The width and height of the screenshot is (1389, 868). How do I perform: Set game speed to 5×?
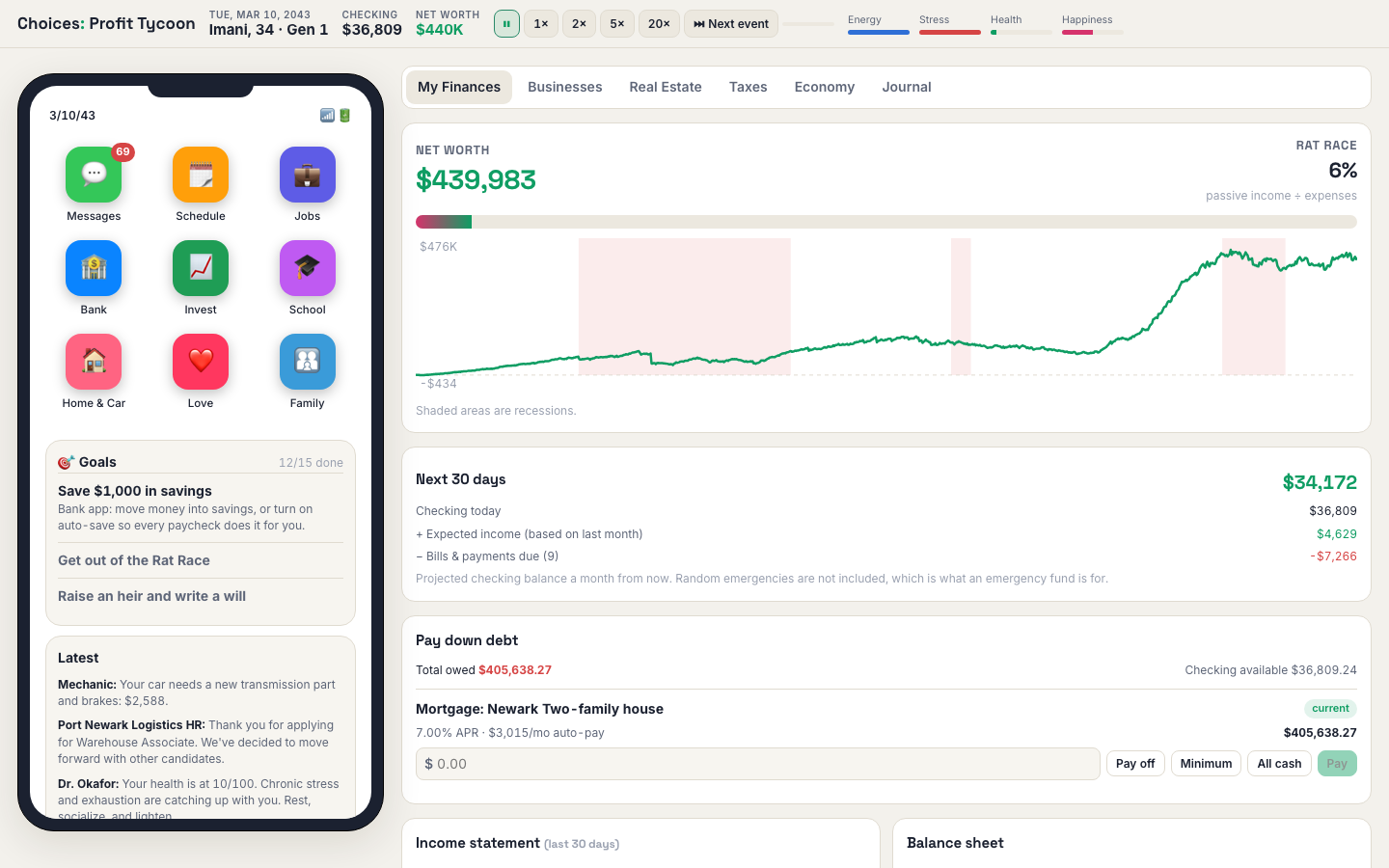pyautogui.click(x=617, y=24)
